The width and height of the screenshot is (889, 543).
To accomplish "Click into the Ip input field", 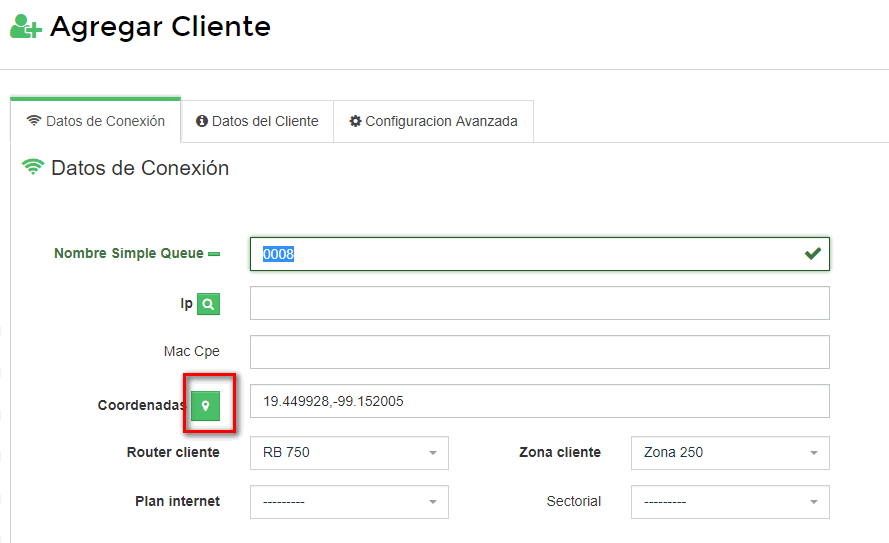I will pos(539,303).
